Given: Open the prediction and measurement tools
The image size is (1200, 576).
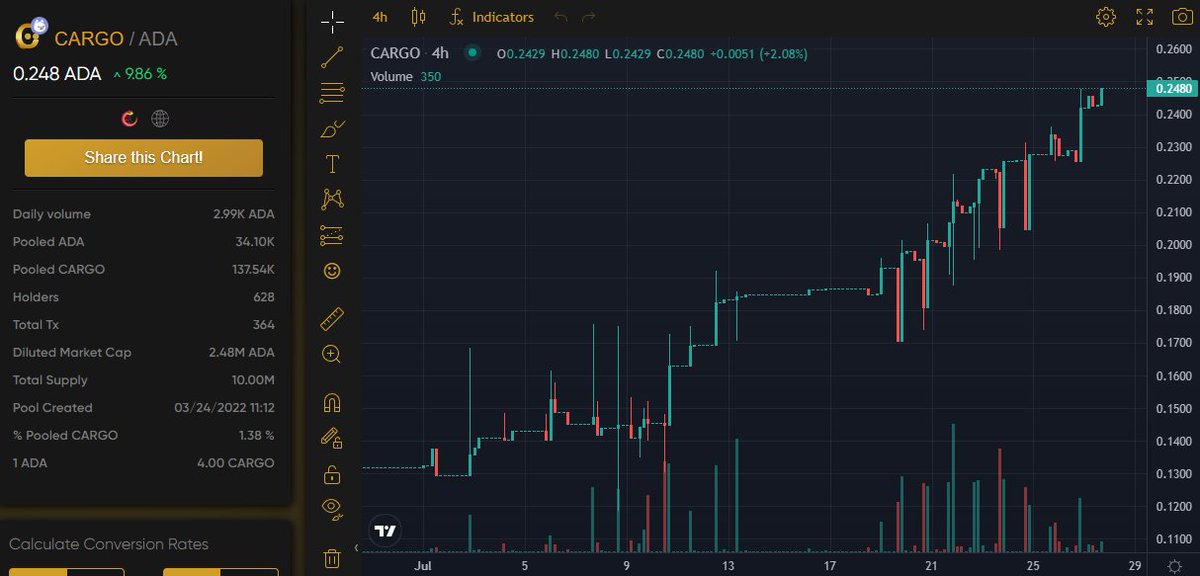Looking at the screenshot, I should click(332, 235).
